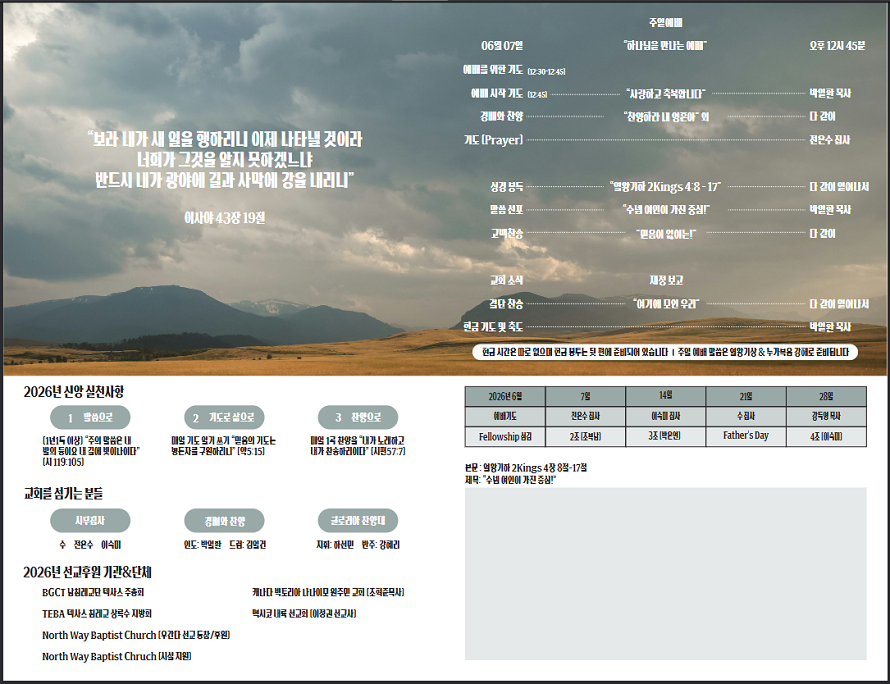The height and width of the screenshot is (684, 890).
Task: Select the date '06월 07일'
Action: point(502,46)
